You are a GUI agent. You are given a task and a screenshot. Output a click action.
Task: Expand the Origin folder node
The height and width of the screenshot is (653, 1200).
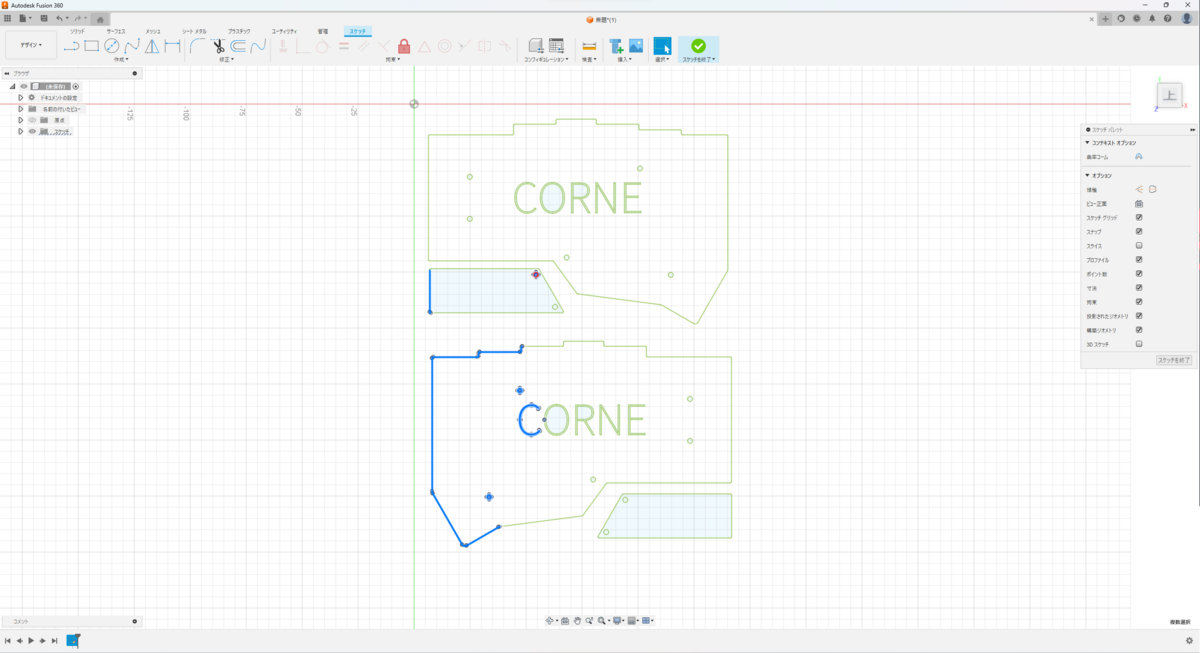point(21,120)
